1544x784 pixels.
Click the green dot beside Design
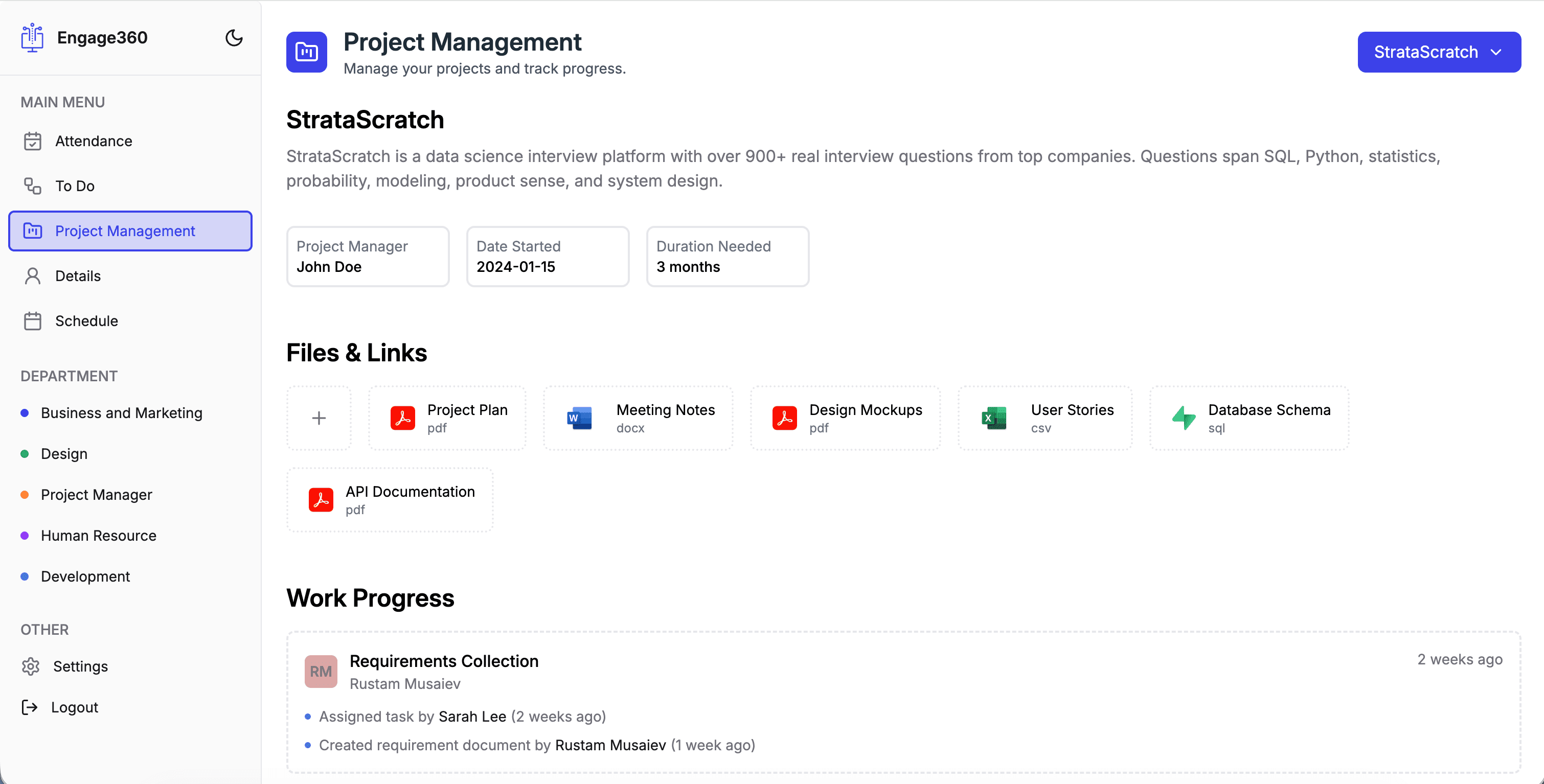(25, 454)
